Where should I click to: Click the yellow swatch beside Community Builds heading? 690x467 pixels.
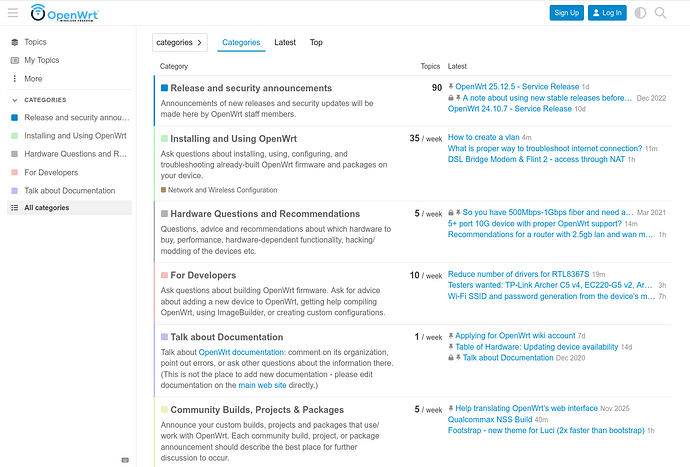[x=165, y=410]
